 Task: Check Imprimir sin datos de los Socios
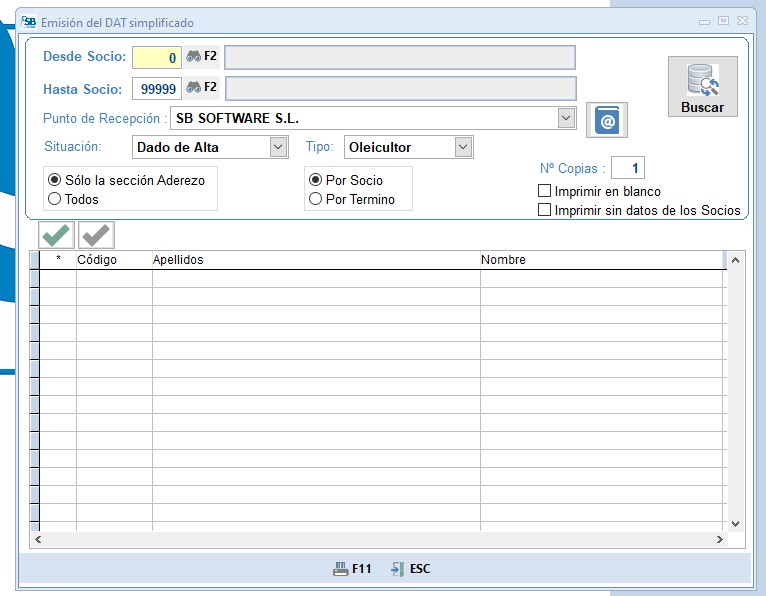(545, 210)
